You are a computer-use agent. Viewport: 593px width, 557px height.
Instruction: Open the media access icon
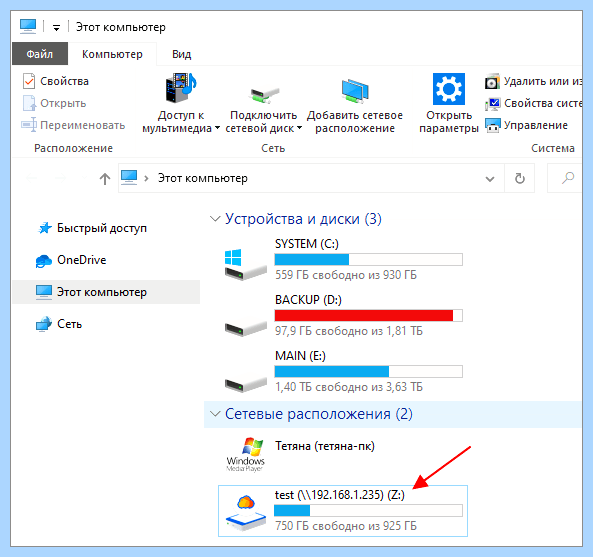coord(180,88)
